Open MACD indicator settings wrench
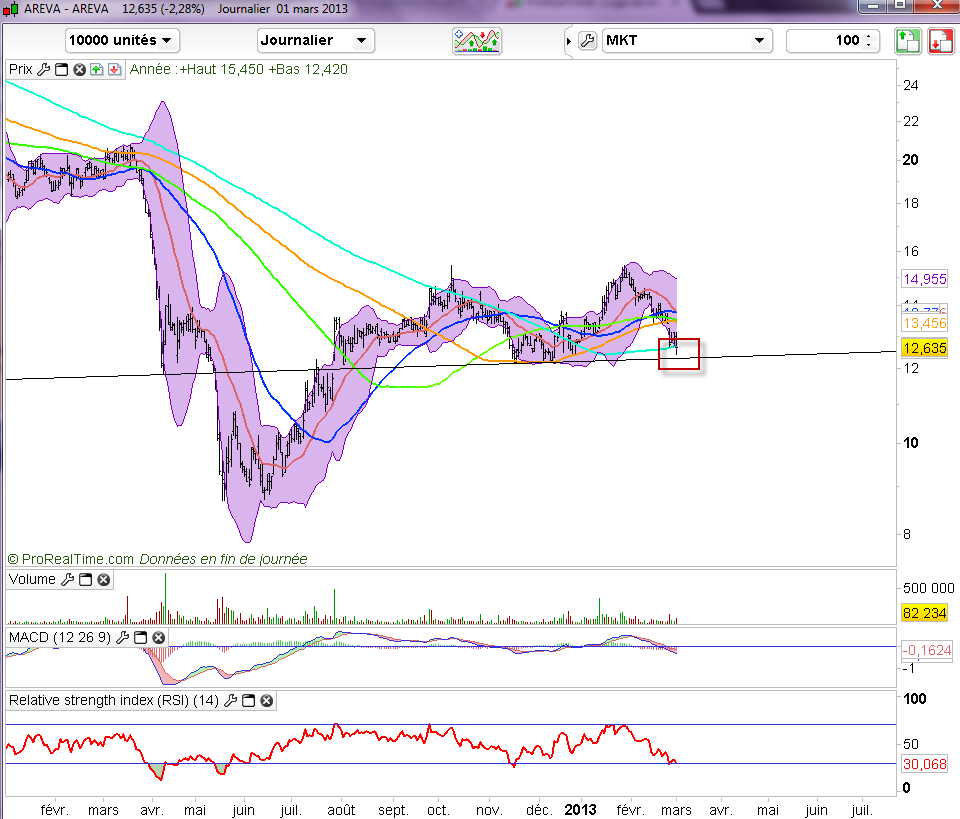Screen dimensions: 960x819 (121, 637)
